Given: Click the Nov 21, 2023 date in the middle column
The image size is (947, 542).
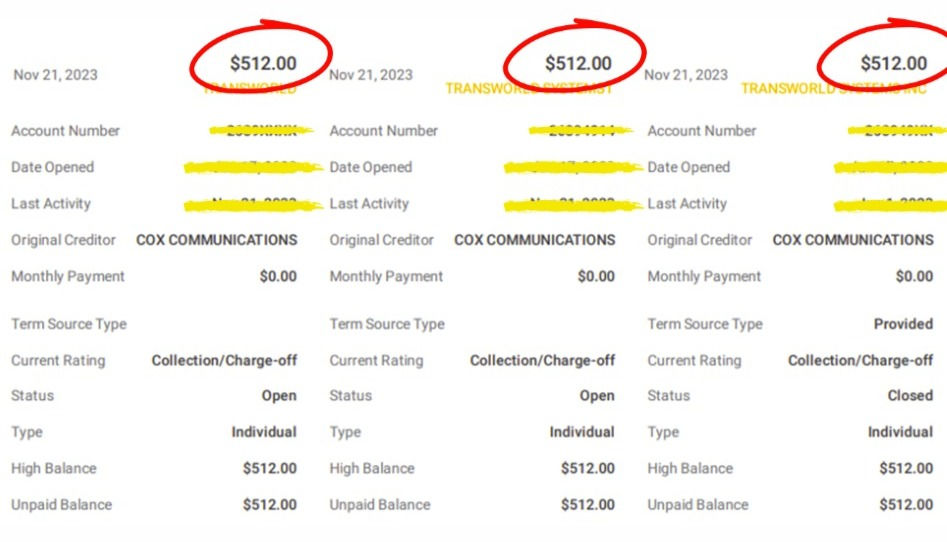Looking at the screenshot, I should (371, 75).
